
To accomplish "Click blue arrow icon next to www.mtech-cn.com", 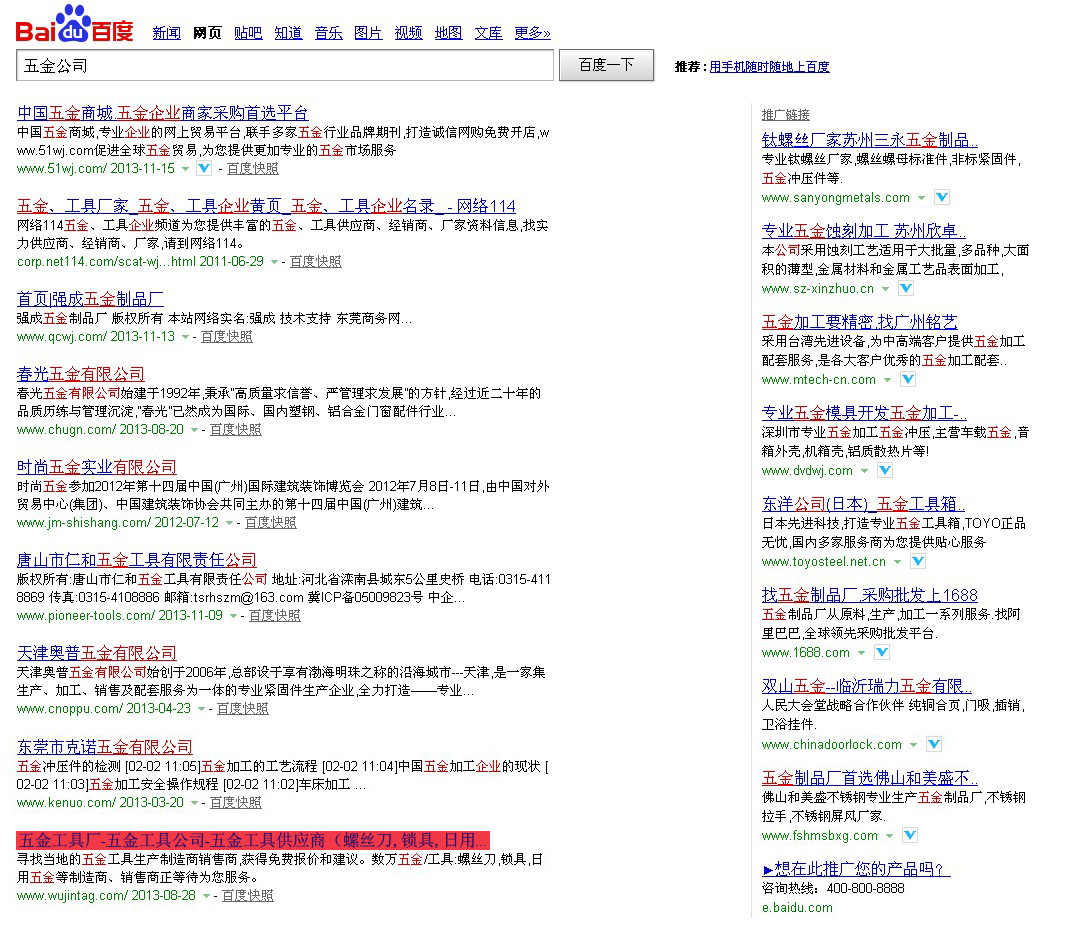I will pos(907,379).
